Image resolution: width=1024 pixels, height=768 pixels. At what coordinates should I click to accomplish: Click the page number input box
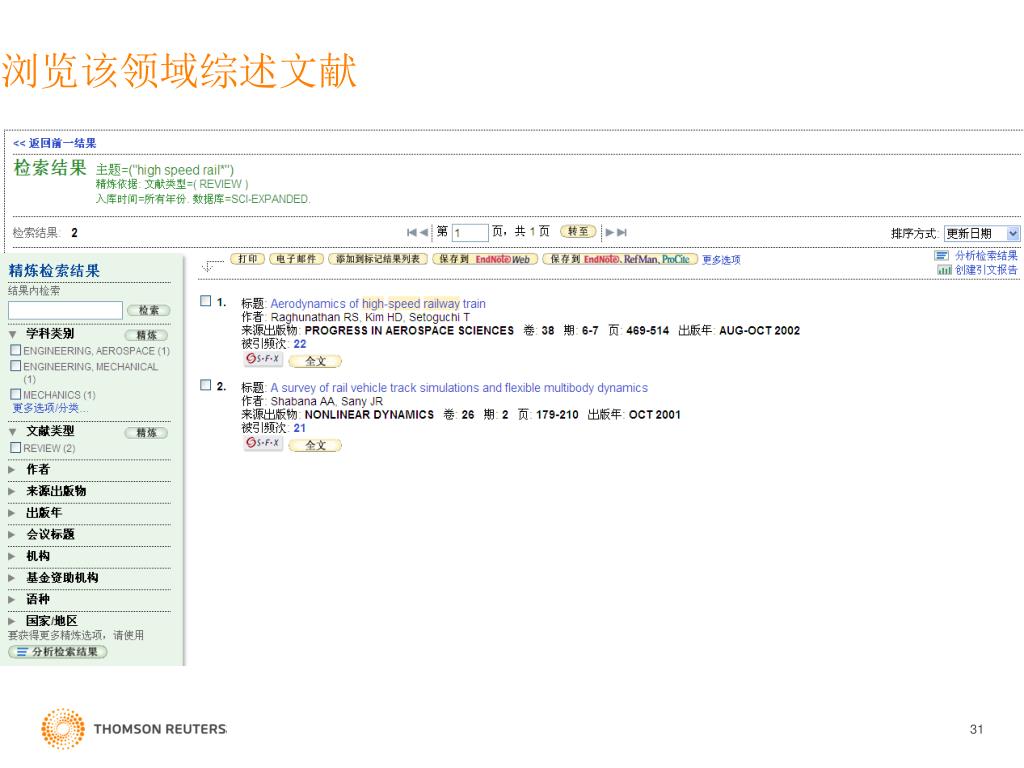click(468, 233)
